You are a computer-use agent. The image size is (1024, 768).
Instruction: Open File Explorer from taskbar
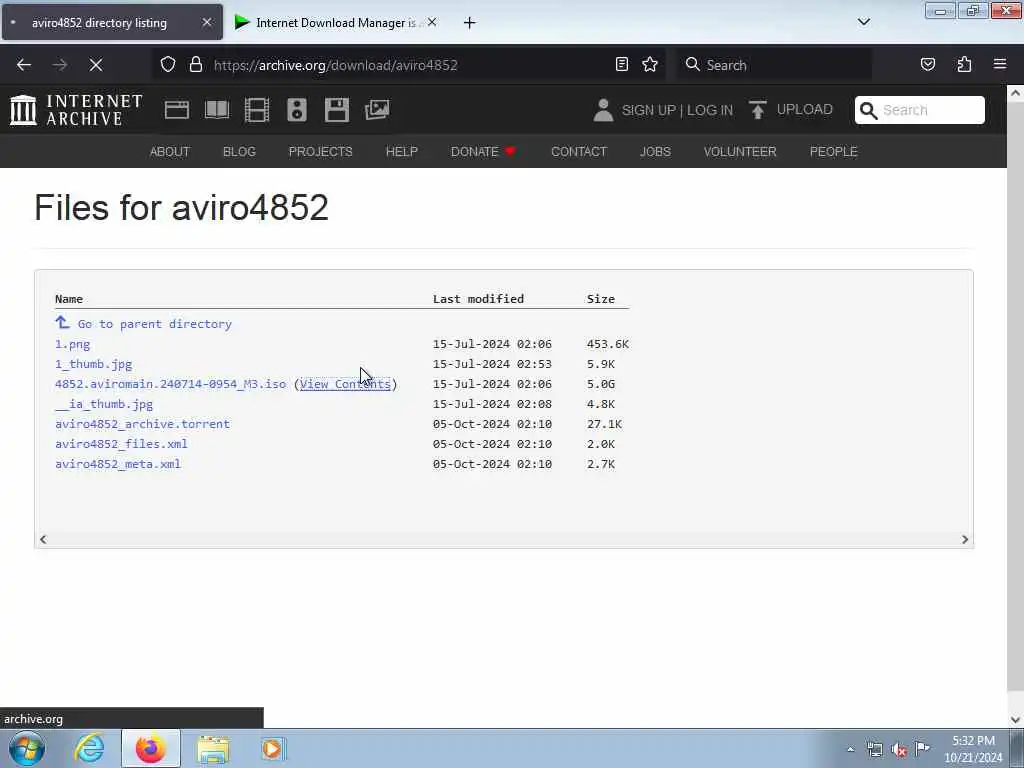tap(213, 749)
